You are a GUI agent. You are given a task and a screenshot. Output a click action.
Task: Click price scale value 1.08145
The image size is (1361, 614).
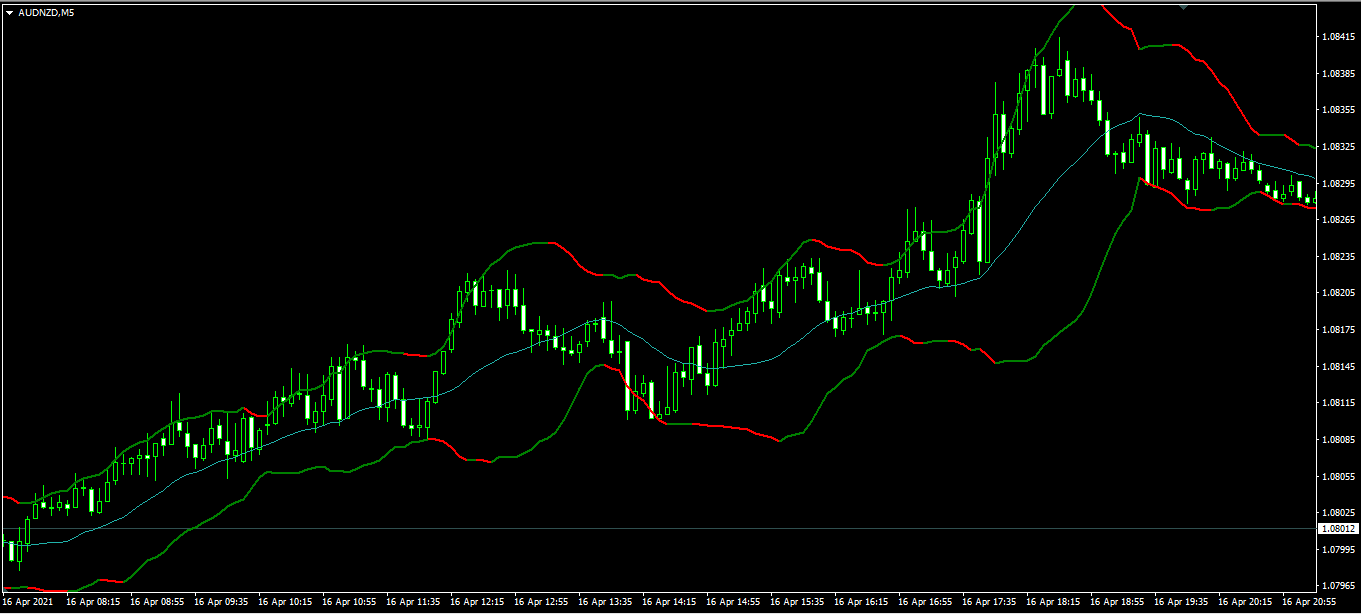tap(1338, 367)
